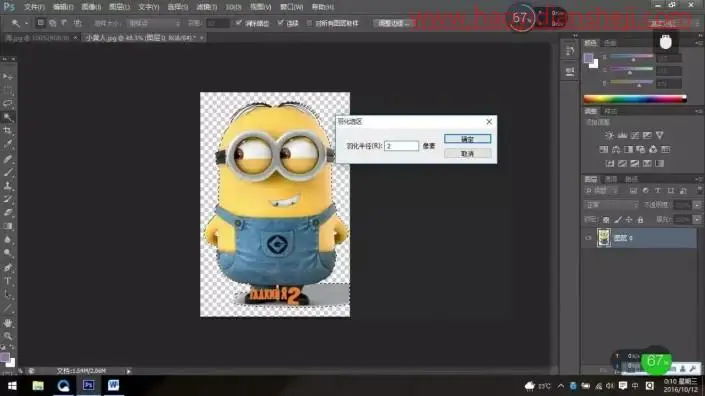705x396 pixels.
Task: Add a Hue/Saturation adjustment
Action: [x=604, y=149]
